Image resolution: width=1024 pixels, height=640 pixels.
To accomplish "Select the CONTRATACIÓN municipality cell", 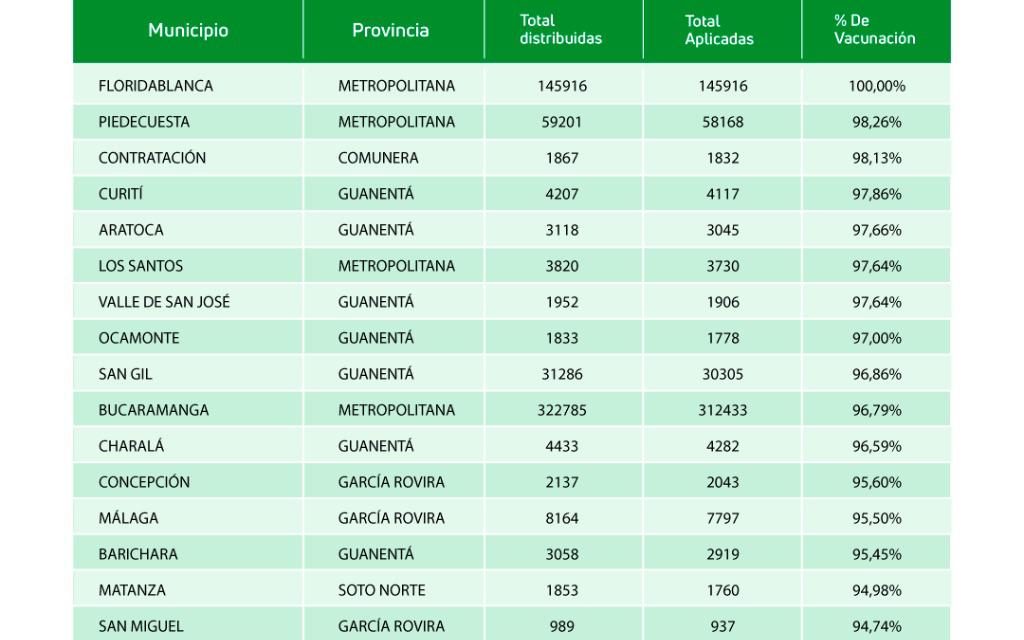I will click(152, 158).
